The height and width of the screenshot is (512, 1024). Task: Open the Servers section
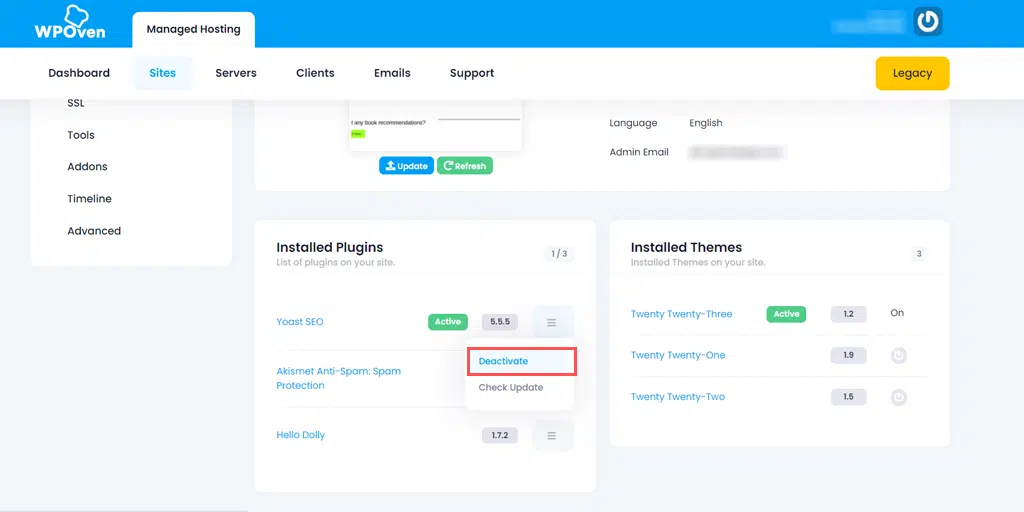click(x=236, y=73)
